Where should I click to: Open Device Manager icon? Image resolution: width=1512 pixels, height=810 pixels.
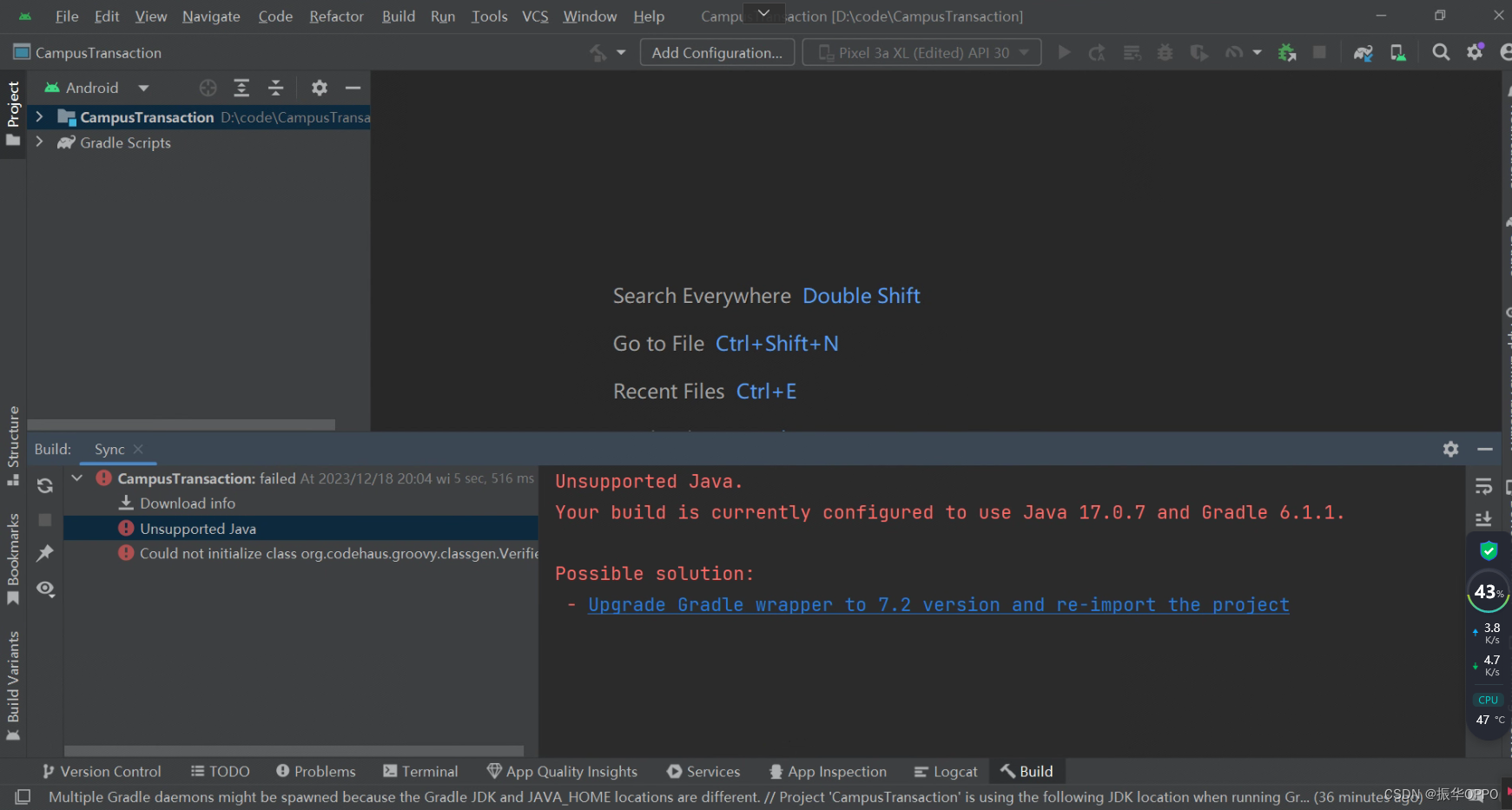pos(1397,53)
